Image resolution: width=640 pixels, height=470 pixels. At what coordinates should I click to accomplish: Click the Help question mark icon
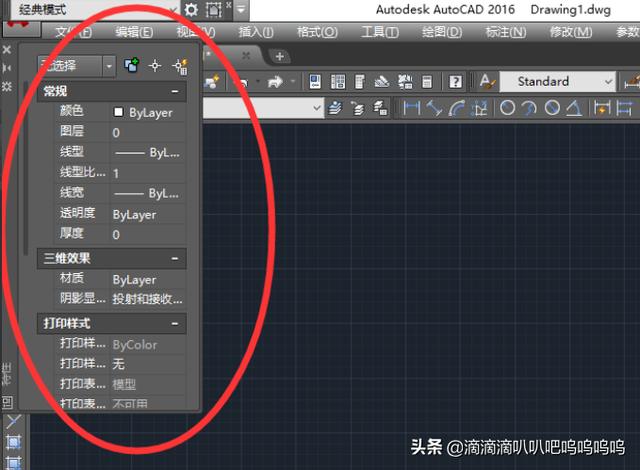point(456,82)
